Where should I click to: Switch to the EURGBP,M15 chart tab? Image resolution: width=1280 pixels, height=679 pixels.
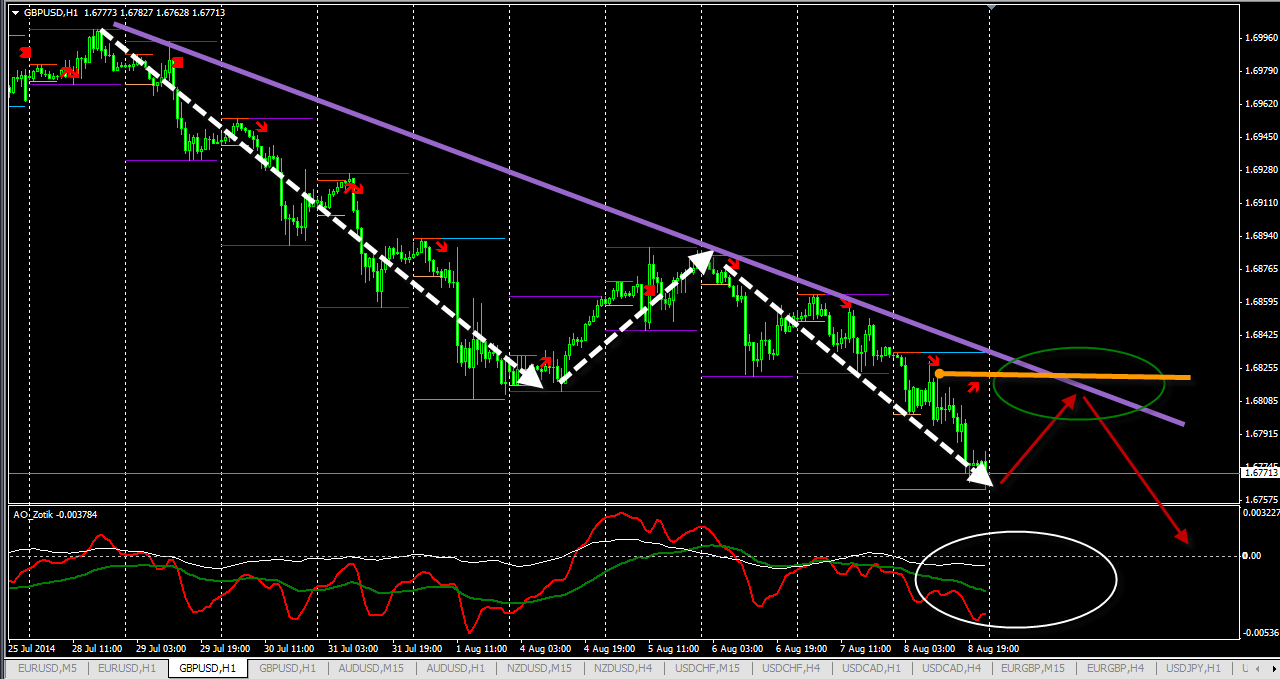coord(1032,667)
